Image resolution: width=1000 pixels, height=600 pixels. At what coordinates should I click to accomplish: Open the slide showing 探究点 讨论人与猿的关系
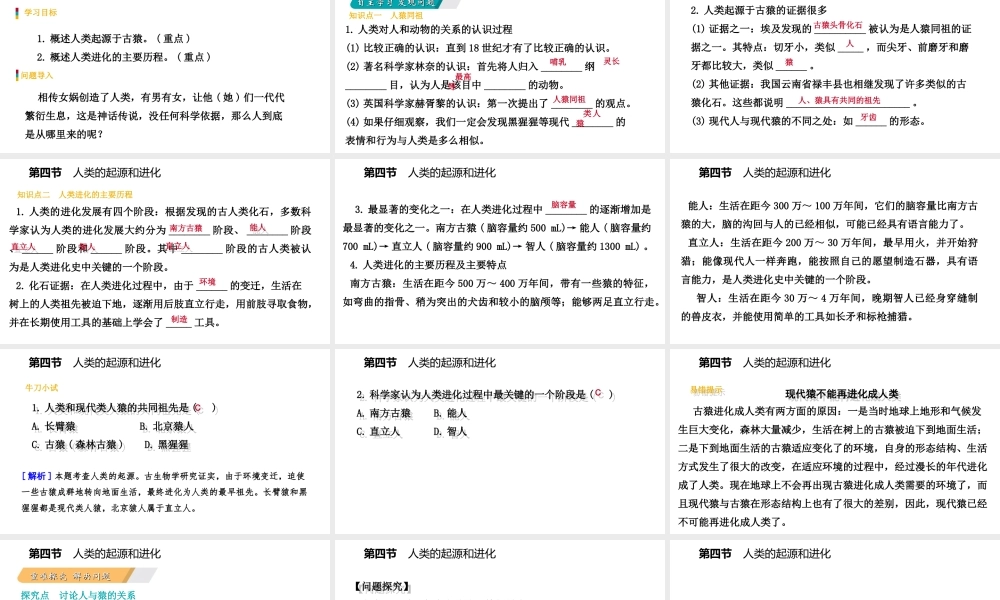pos(165,570)
